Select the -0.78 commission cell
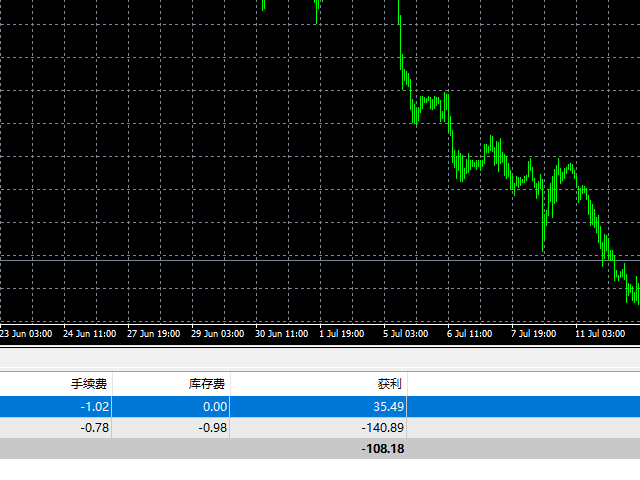This screenshot has width=640, height=480. tap(56, 428)
